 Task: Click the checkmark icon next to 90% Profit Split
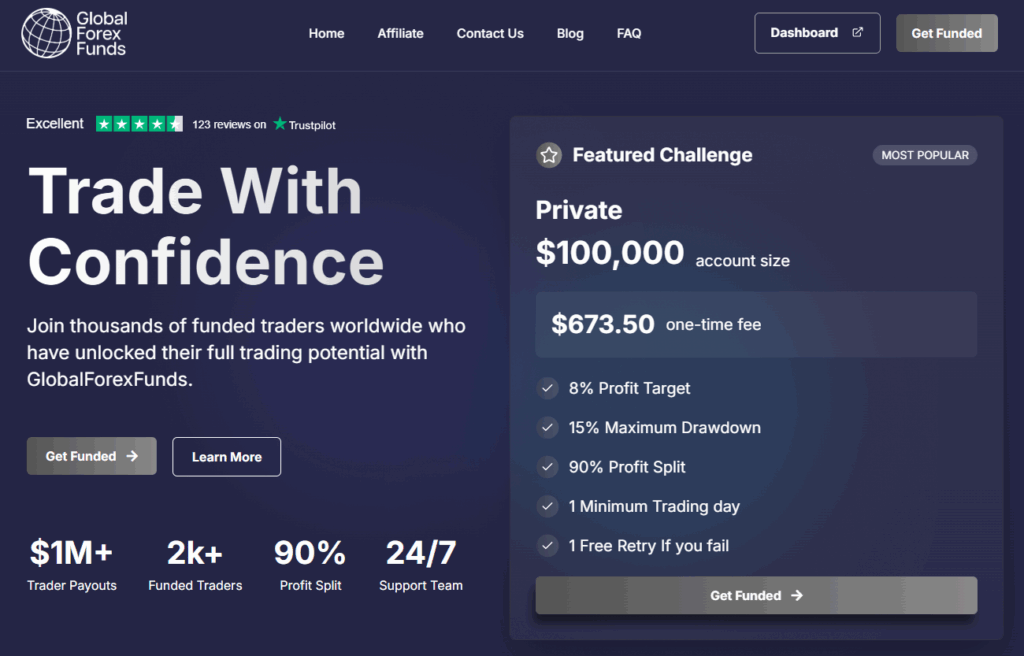547,467
